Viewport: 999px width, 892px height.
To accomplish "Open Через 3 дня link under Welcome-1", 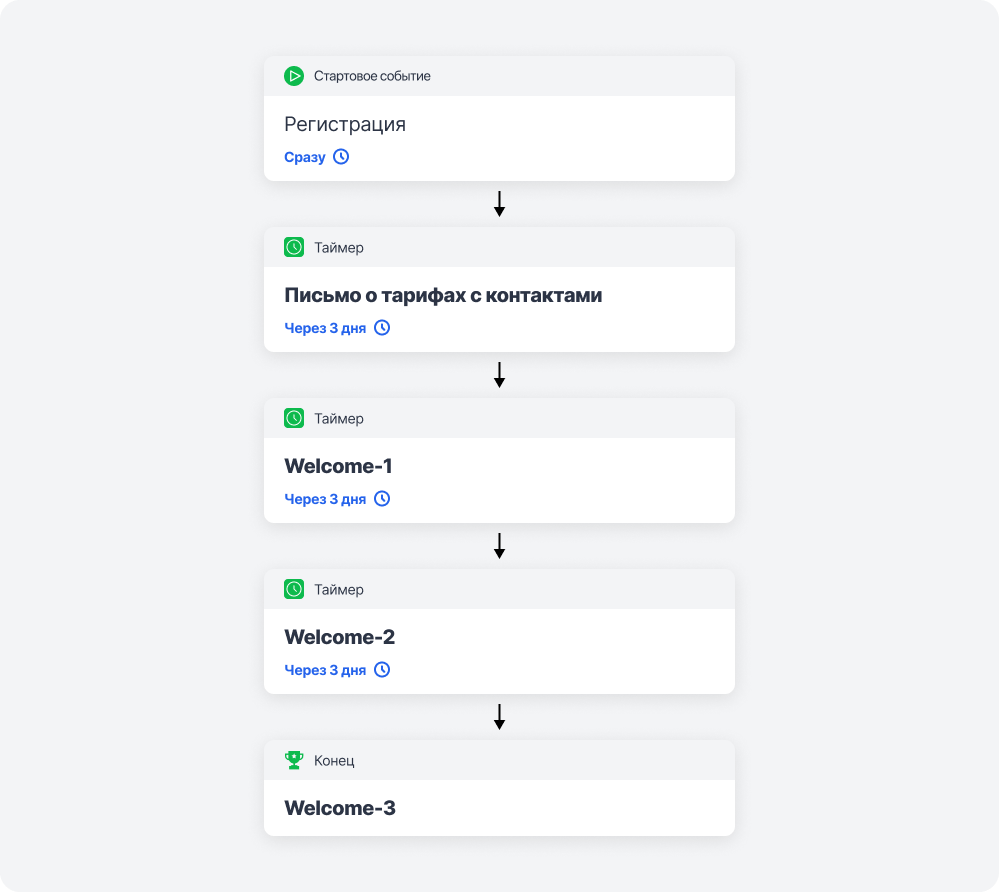I will (x=325, y=499).
